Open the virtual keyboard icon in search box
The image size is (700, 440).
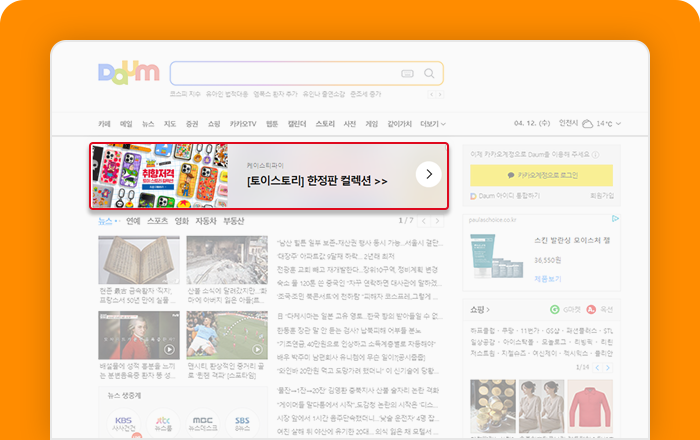pyautogui.click(x=407, y=74)
